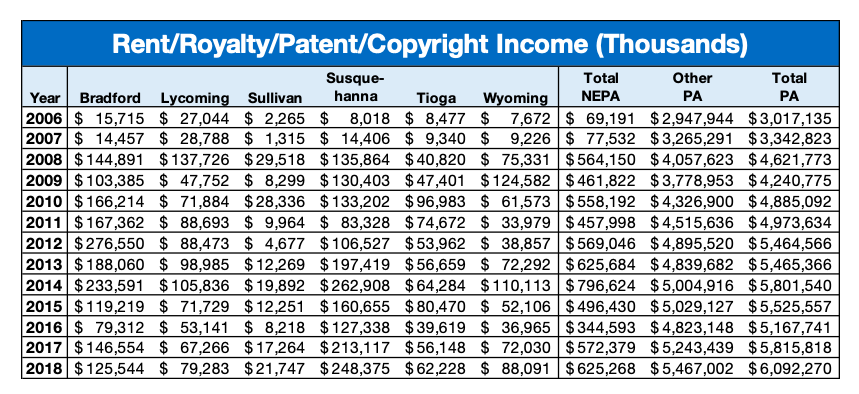The image size is (859, 394).
Task: Select the Sullivan column header
Action: click(x=275, y=98)
